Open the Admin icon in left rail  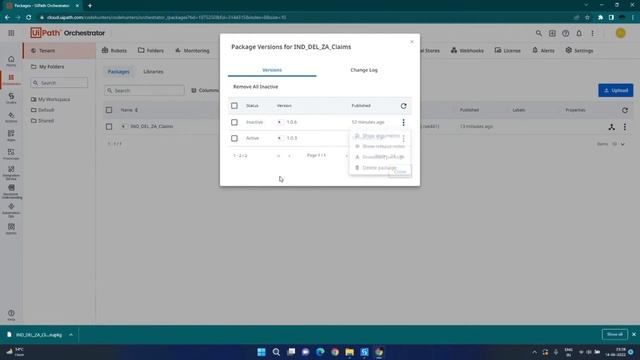[x=11, y=229]
